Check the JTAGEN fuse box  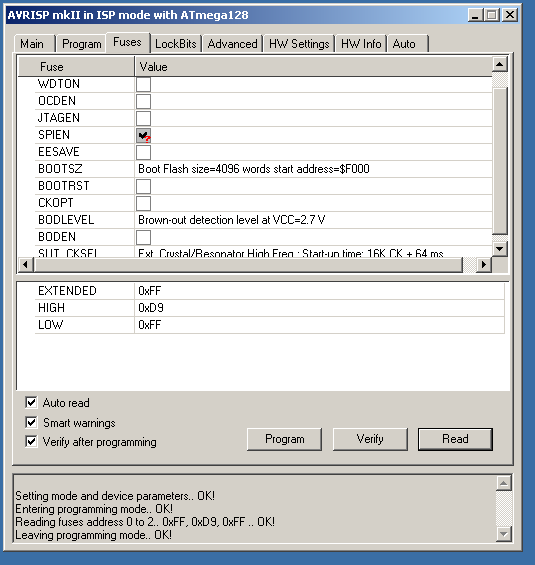143,119
